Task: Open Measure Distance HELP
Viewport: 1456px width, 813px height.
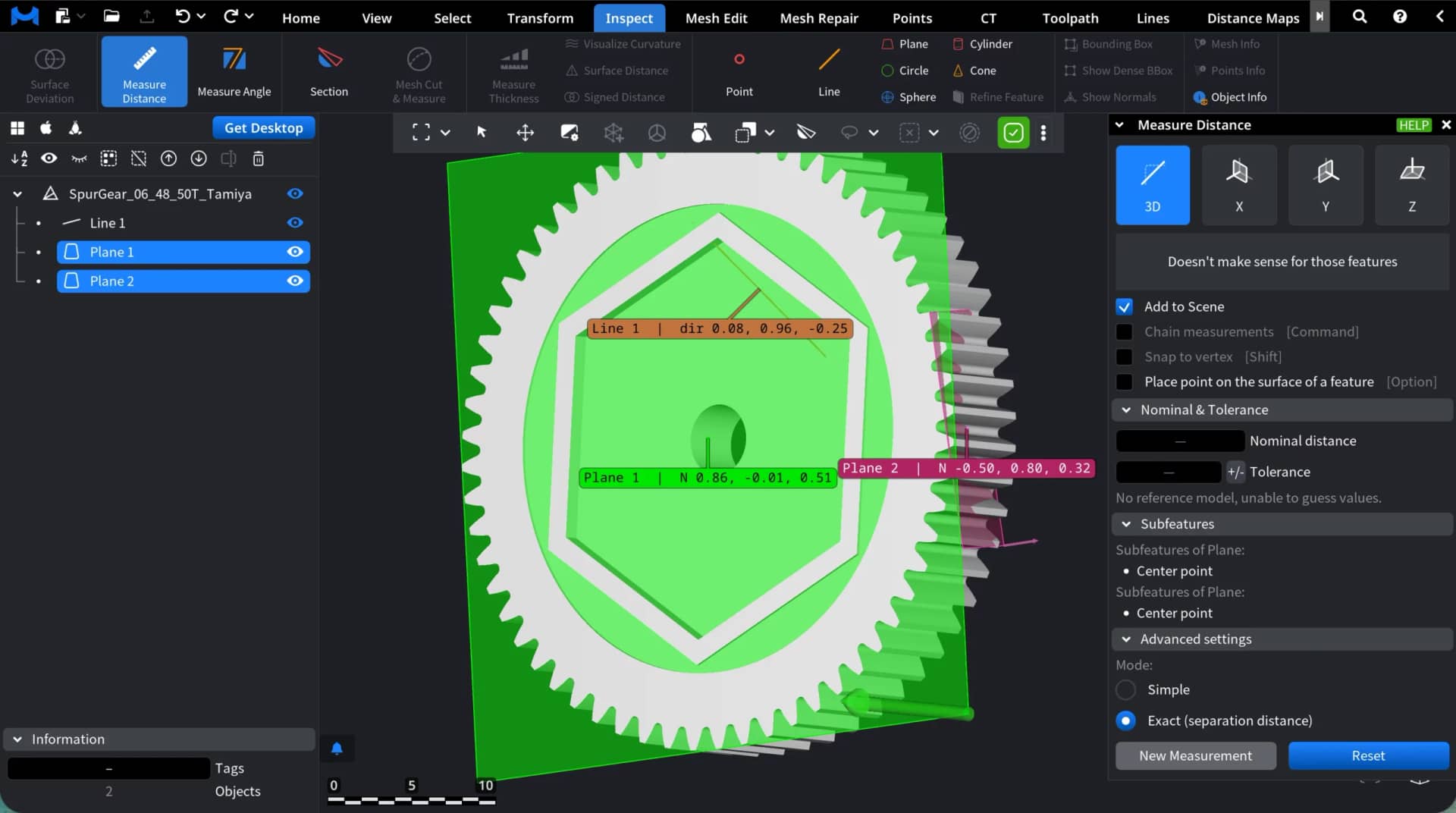Action: (1414, 125)
